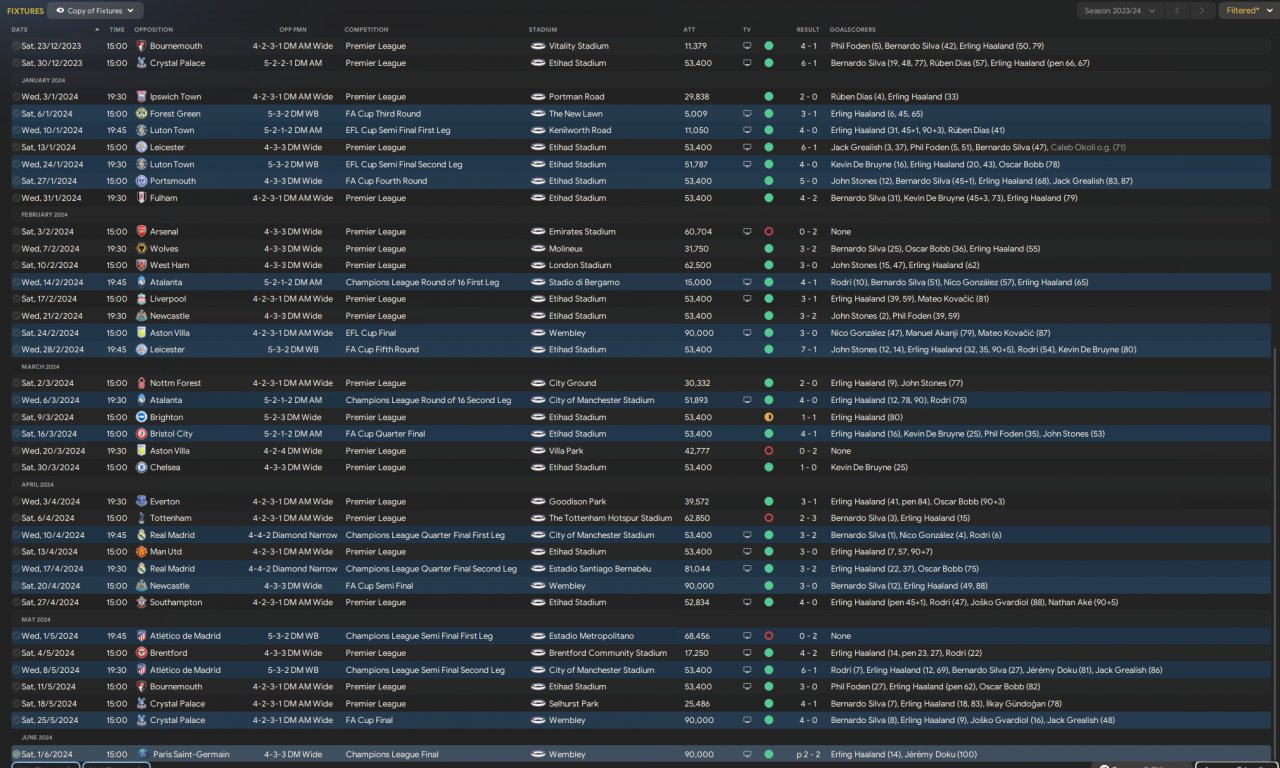
Task: Click the stadium icon beside Selhurst Park
Action: (538, 704)
